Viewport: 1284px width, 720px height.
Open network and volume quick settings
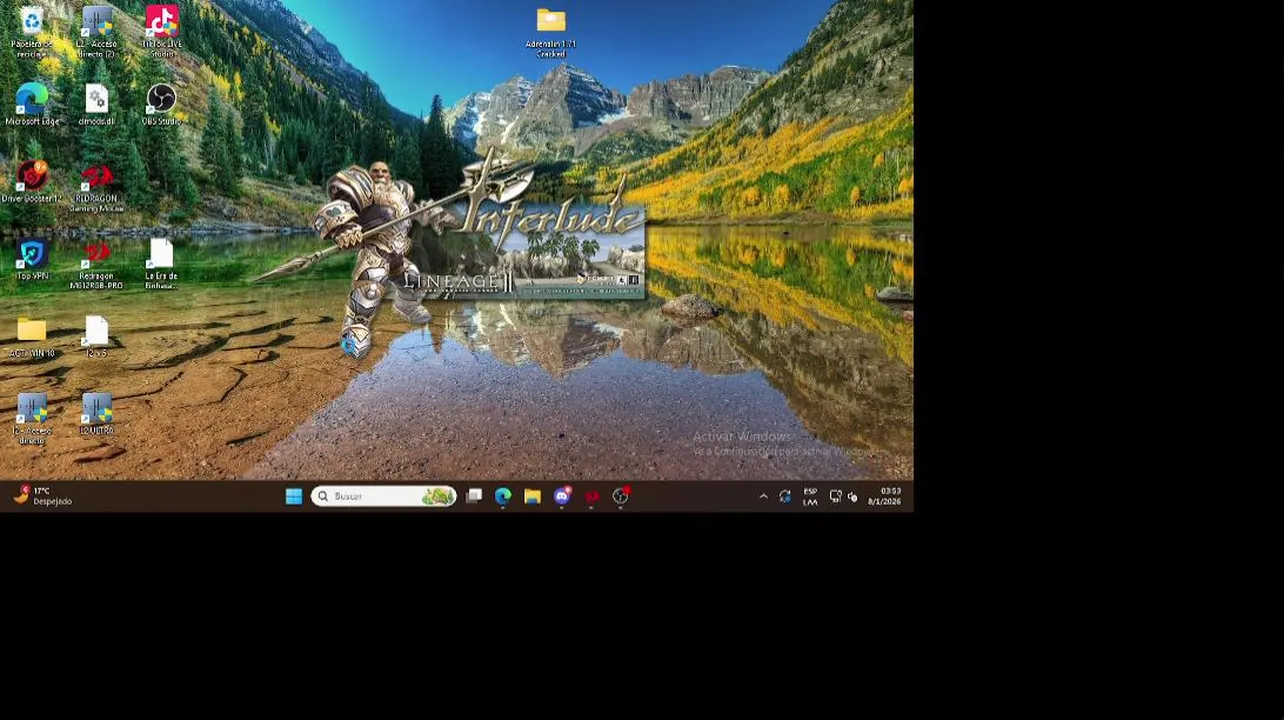844,496
